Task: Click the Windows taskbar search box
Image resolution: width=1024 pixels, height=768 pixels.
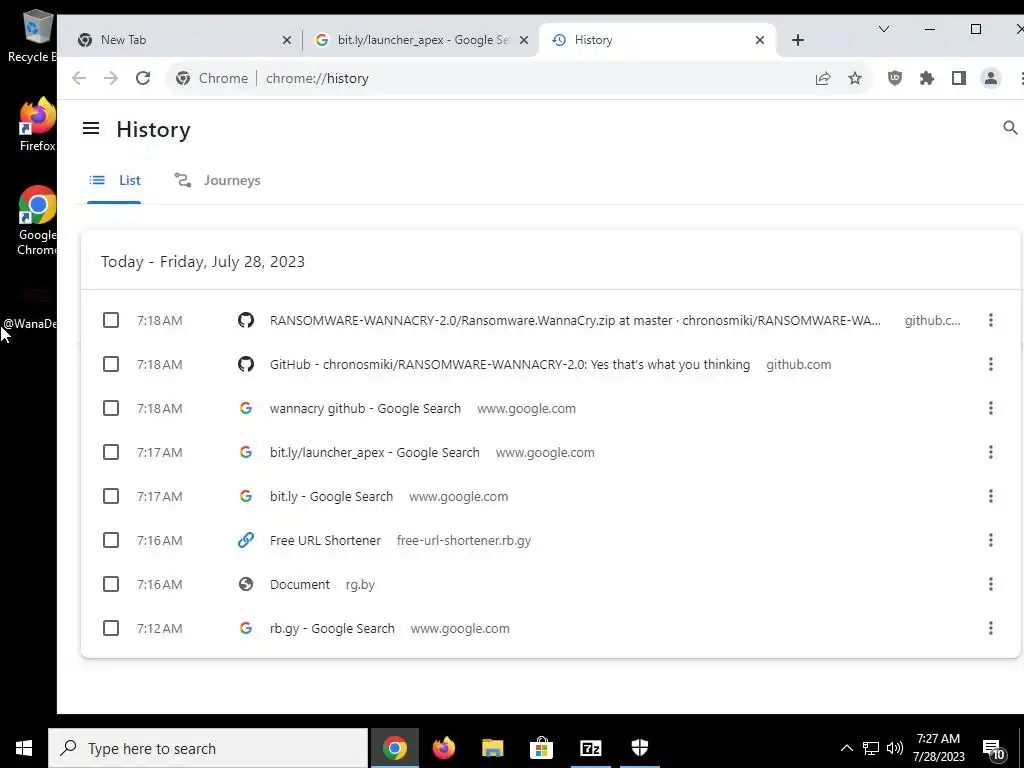Action: pos(208,748)
